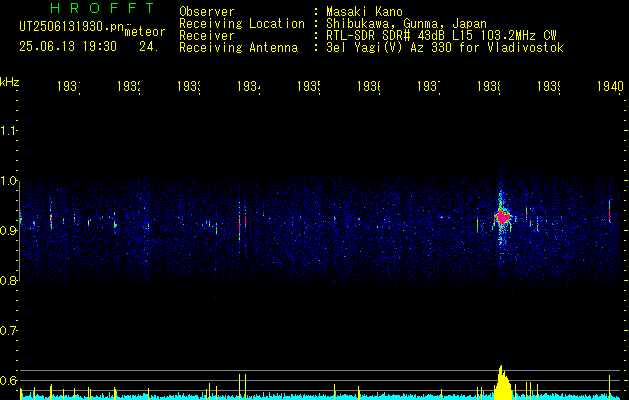
Task: Click the '24.' value beside the date
Action: coord(149,47)
